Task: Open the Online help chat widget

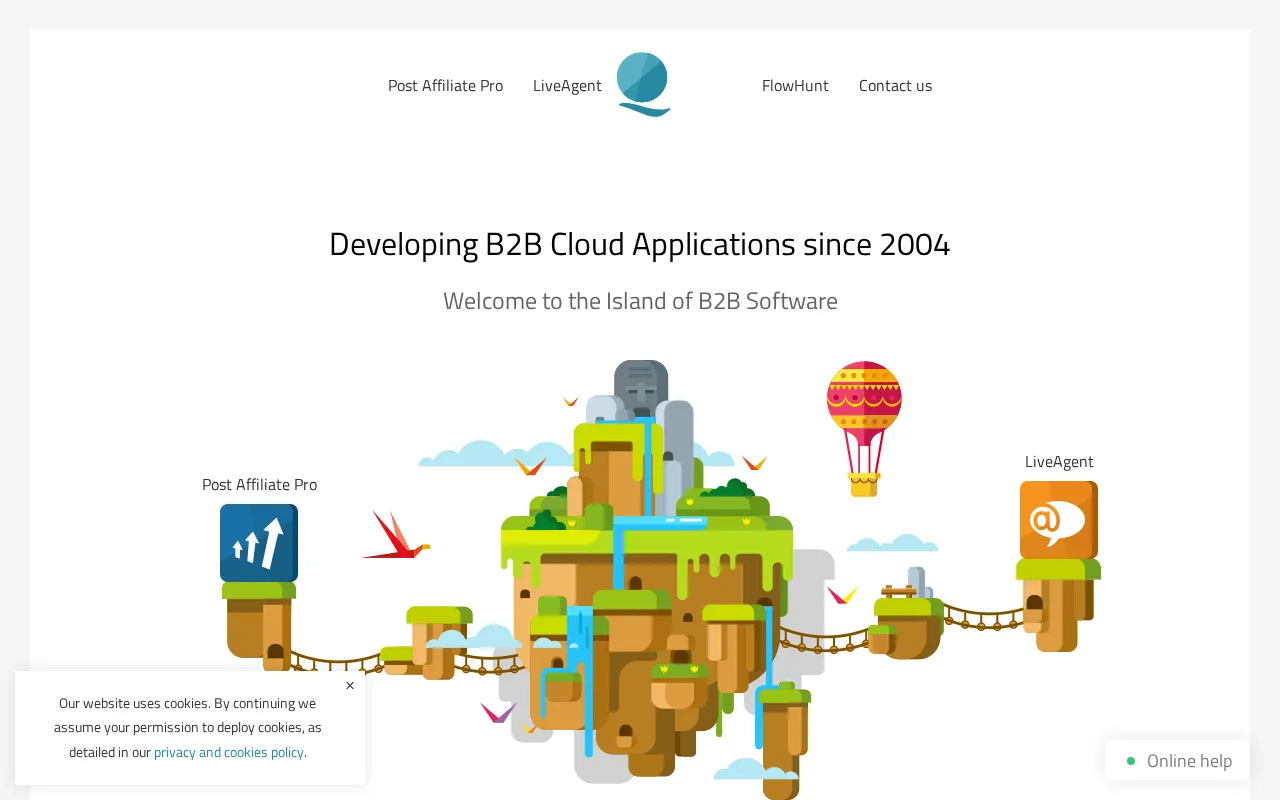Action: (x=1178, y=761)
